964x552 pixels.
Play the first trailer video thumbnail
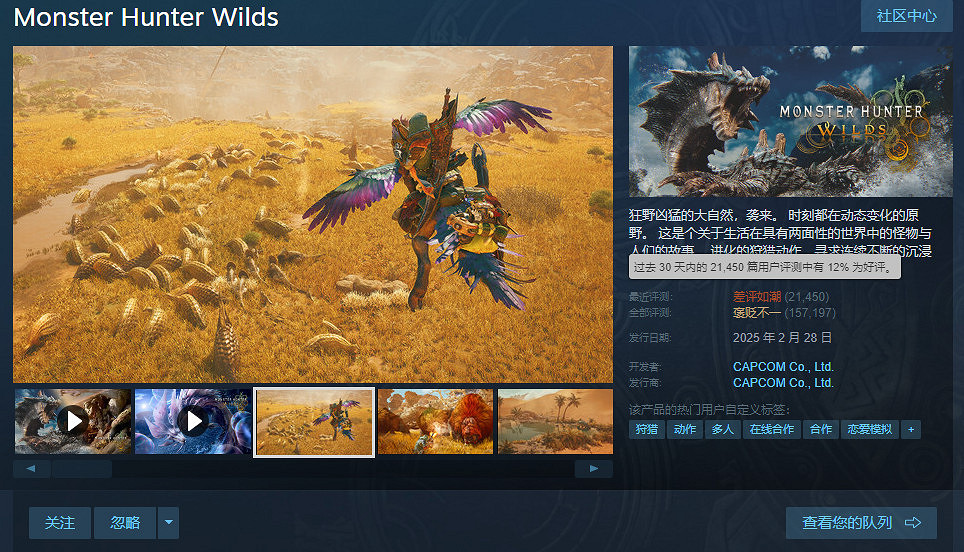click(x=73, y=421)
